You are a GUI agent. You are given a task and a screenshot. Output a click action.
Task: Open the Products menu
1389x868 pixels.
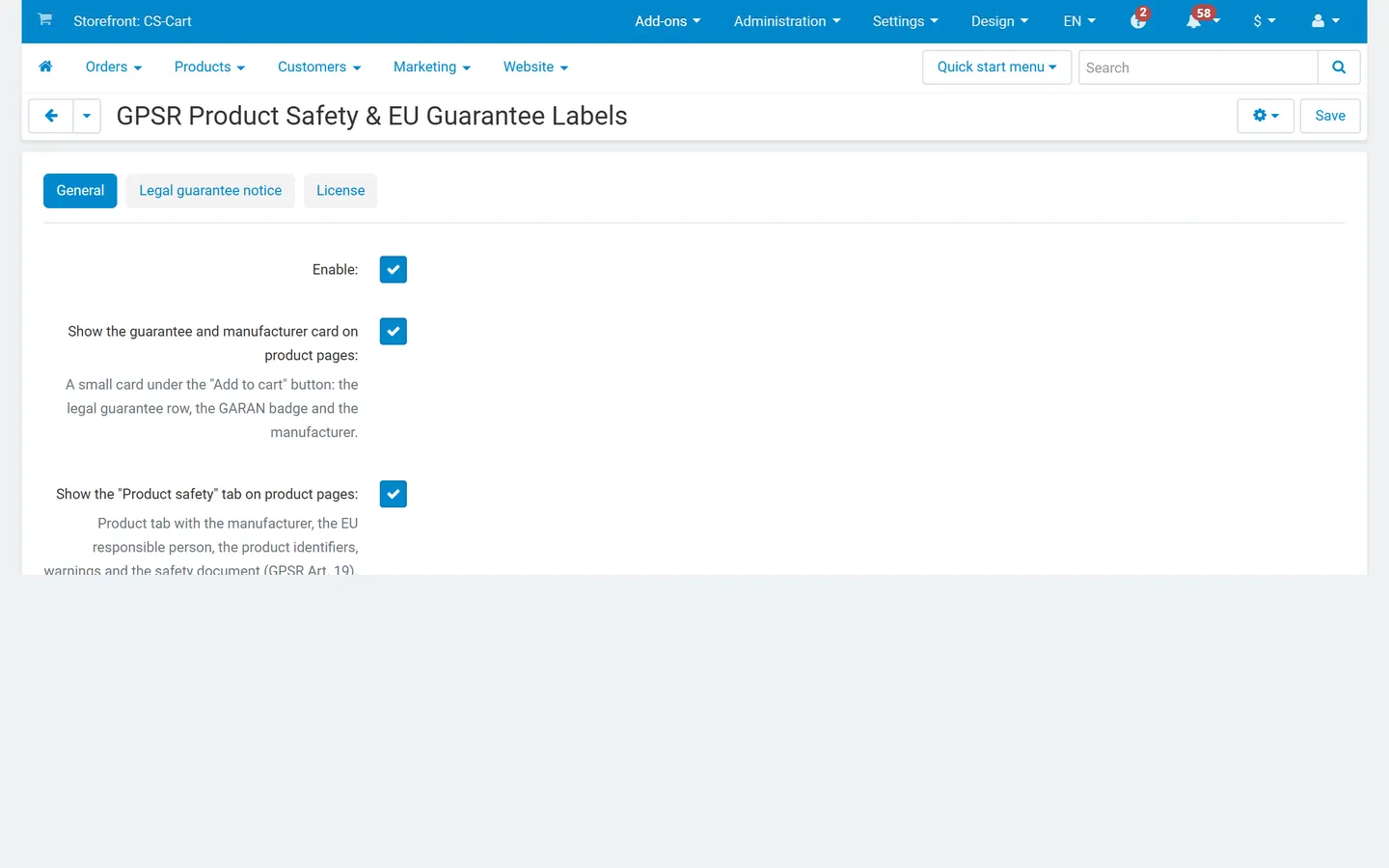click(x=209, y=67)
